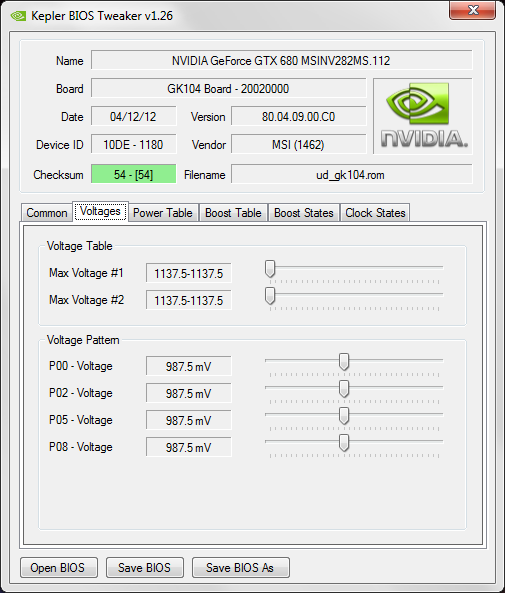This screenshot has width=505, height=593.
Task: Click the Max Voltage #1 value field
Action: pyautogui.click(x=189, y=273)
